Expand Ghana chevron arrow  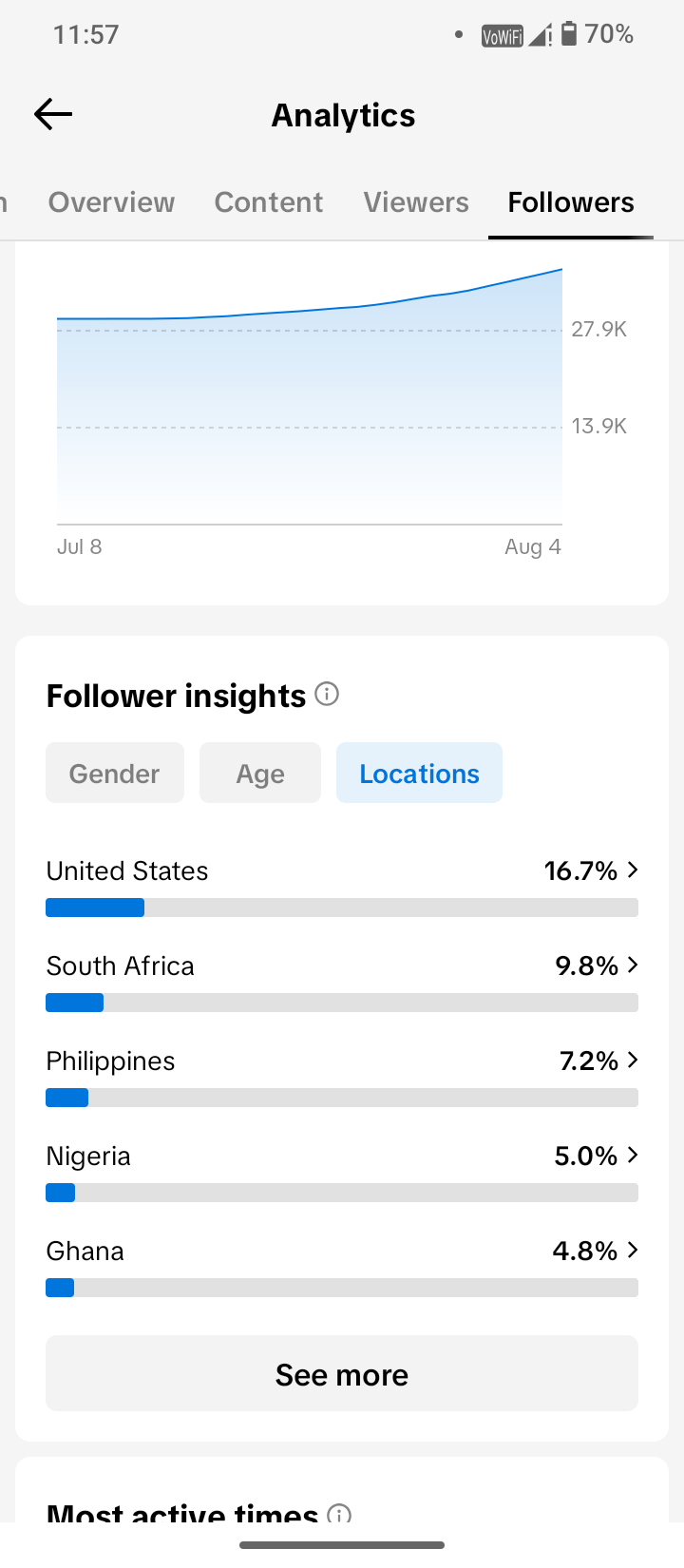tap(633, 1250)
